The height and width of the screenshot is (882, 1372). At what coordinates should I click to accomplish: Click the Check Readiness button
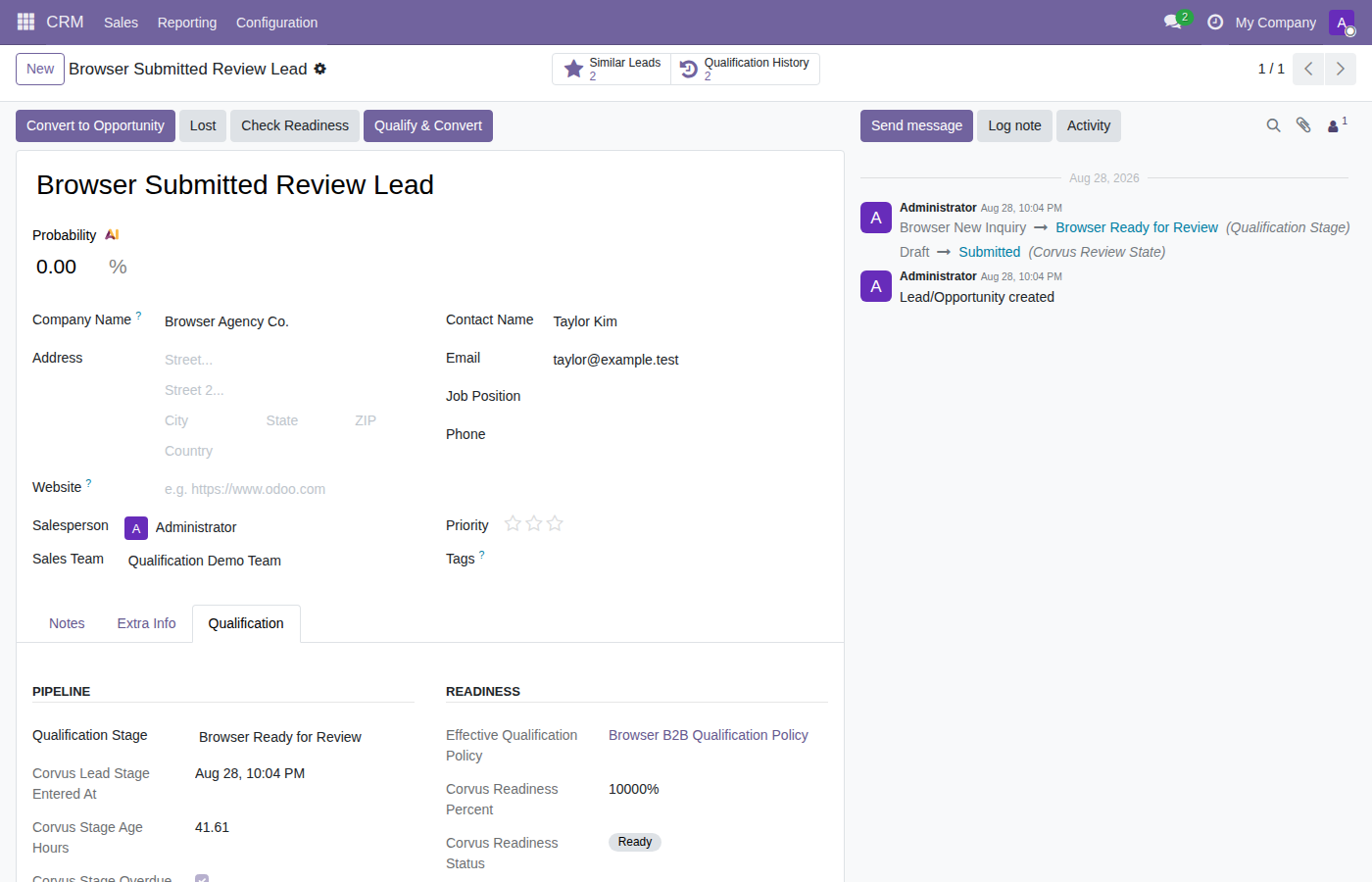click(295, 125)
